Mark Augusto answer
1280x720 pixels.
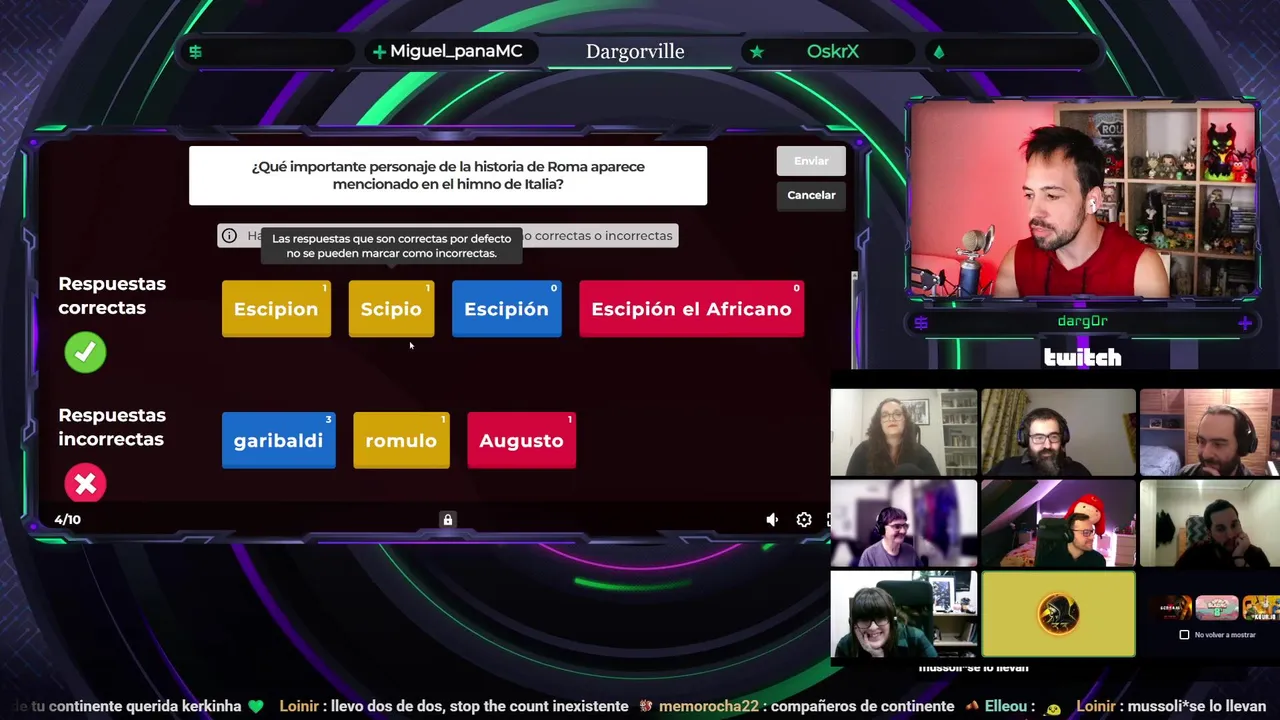pyautogui.click(x=521, y=441)
